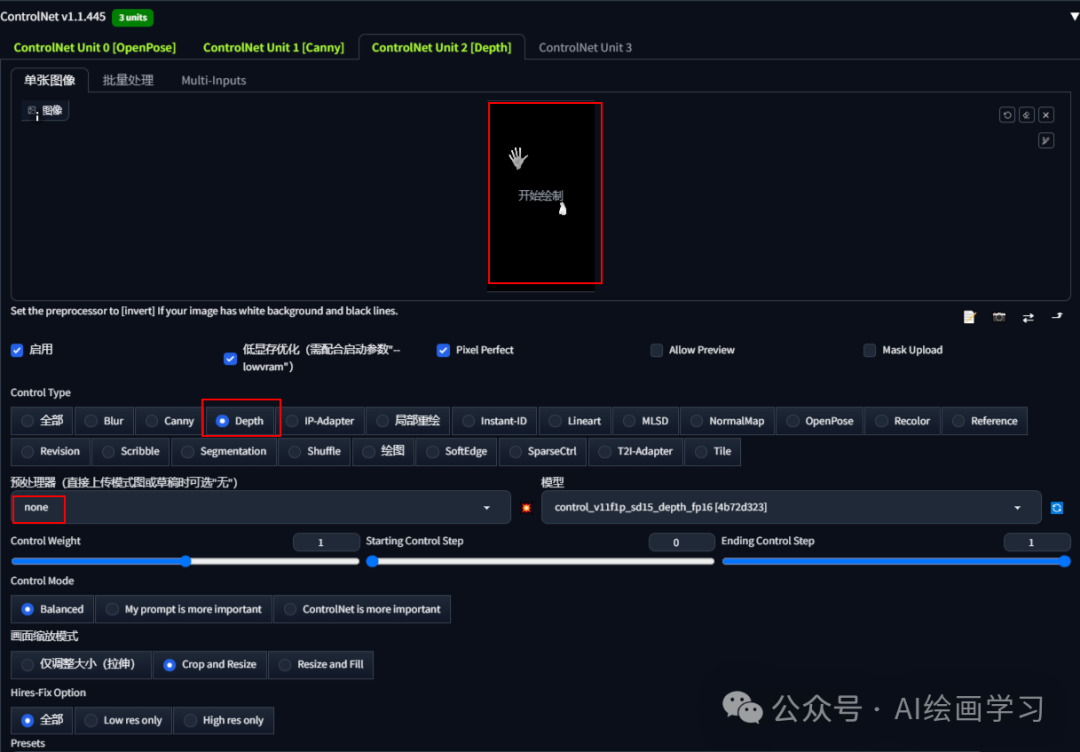Screen dimensions: 1080x752
Task: Select the 全部 control type radio
Action: (42, 421)
